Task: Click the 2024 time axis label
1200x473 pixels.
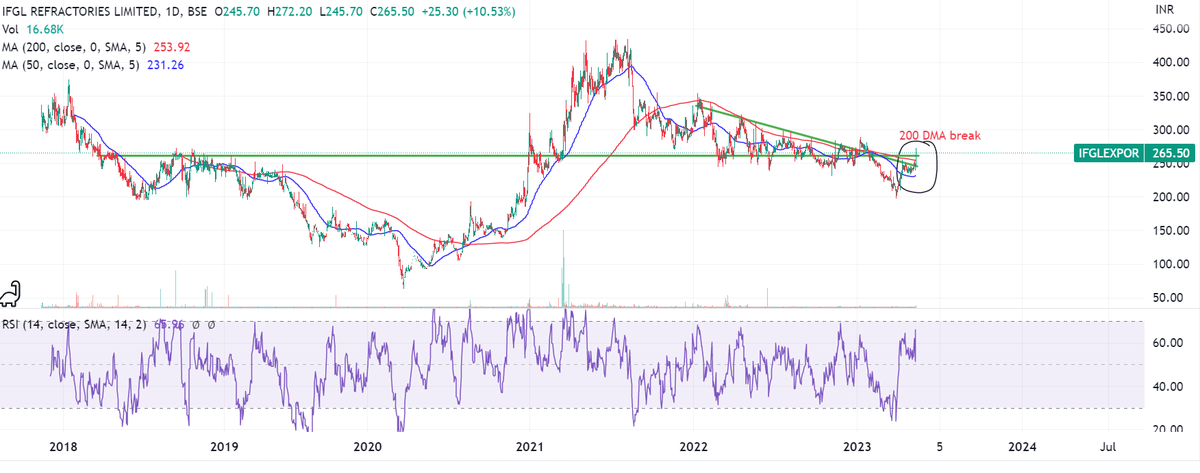Action: point(1021,447)
